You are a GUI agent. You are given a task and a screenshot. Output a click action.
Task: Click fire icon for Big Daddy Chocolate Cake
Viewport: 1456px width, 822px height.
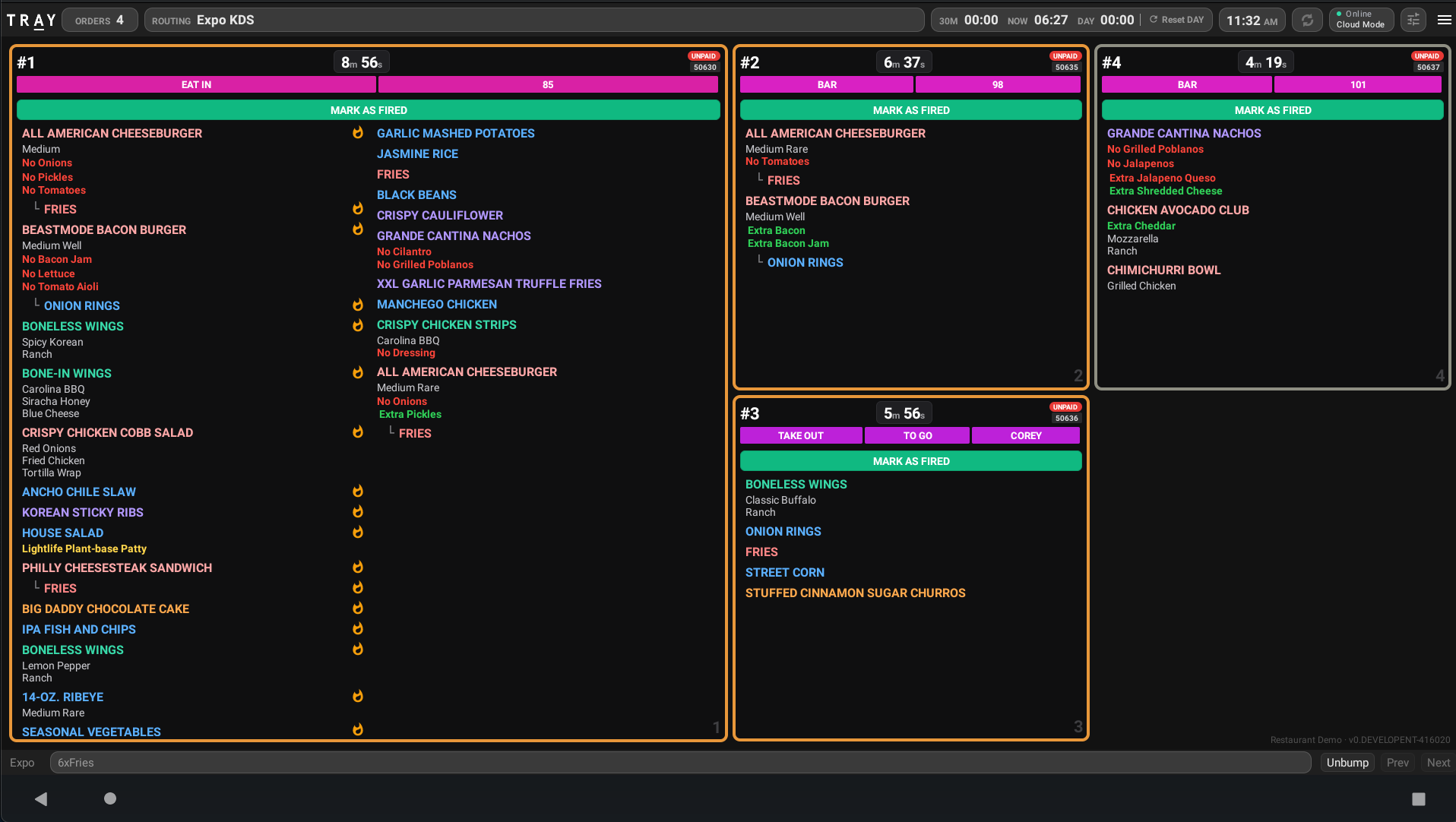(x=357, y=609)
